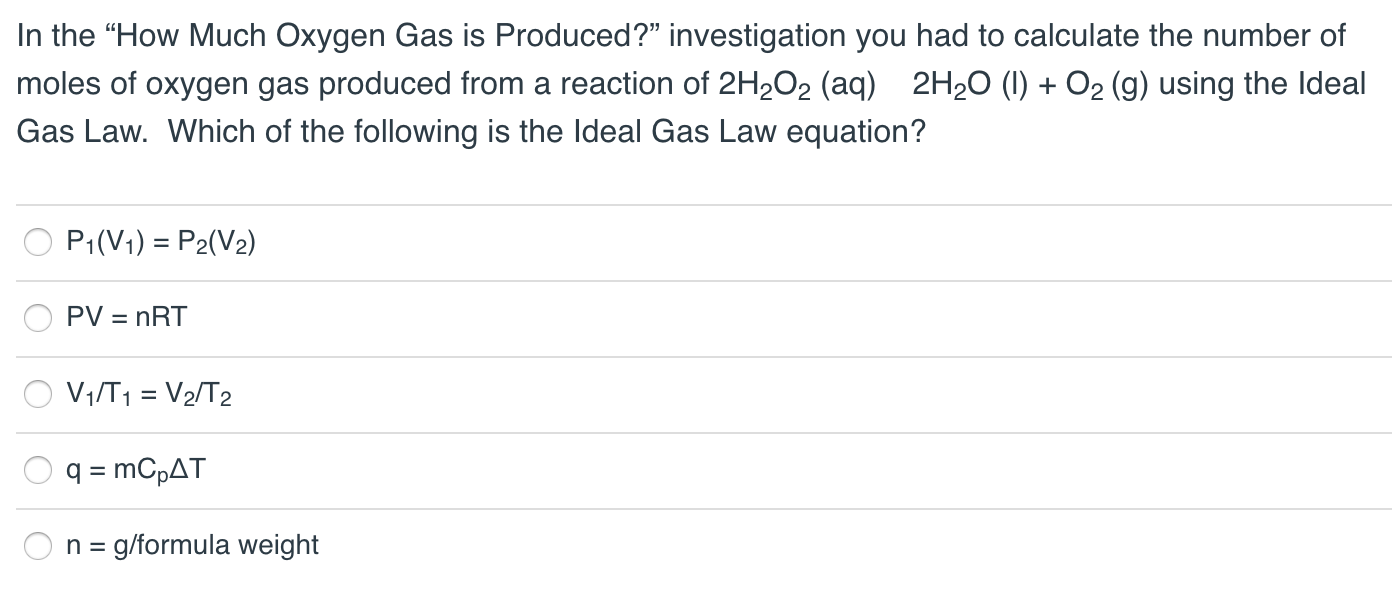Select the radio button for V1/T1 = V2/T2
Screen dimensions: 1392x598
click(x=38, y=394)
